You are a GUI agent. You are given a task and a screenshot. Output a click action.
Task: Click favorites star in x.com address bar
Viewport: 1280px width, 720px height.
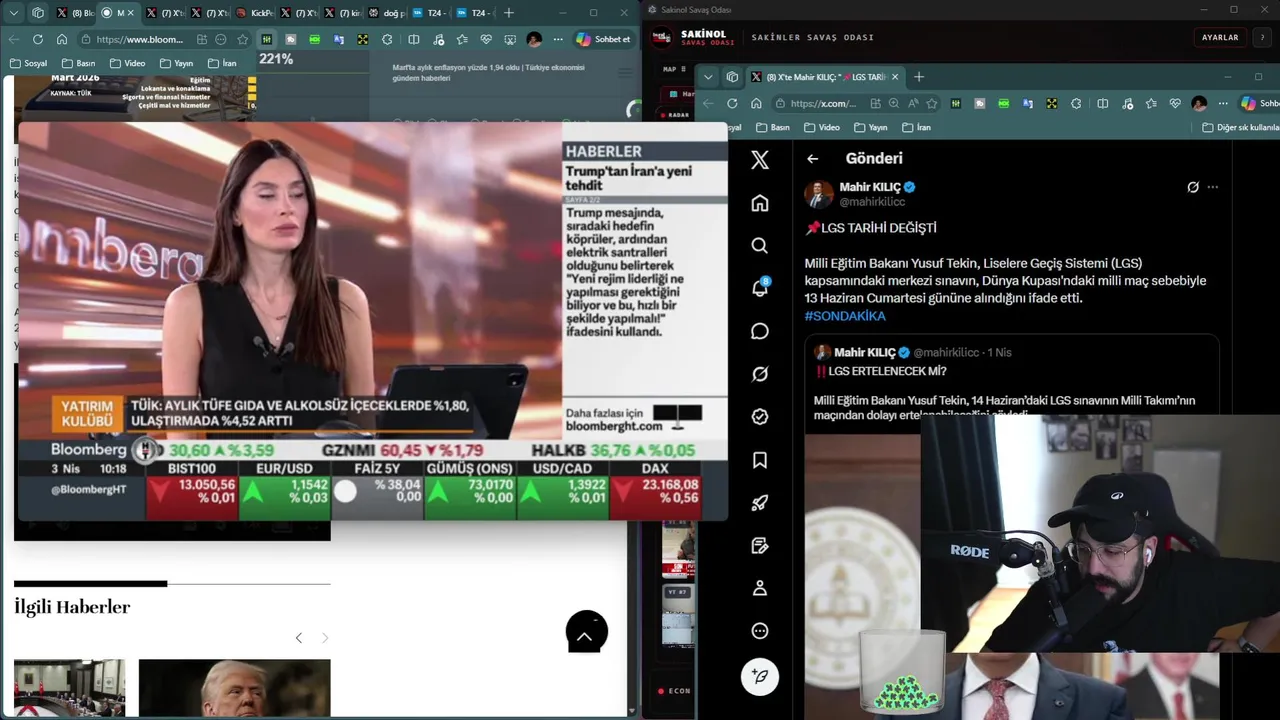pos(932,103)
